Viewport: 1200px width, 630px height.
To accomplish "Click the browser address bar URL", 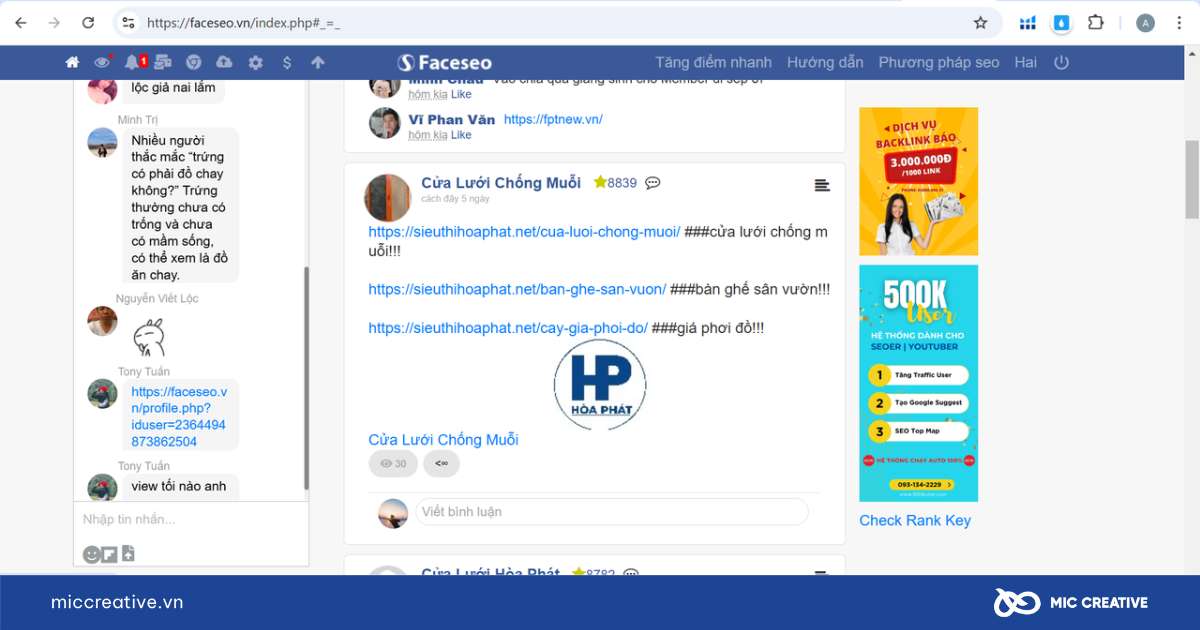I will (x=243, y=22).
